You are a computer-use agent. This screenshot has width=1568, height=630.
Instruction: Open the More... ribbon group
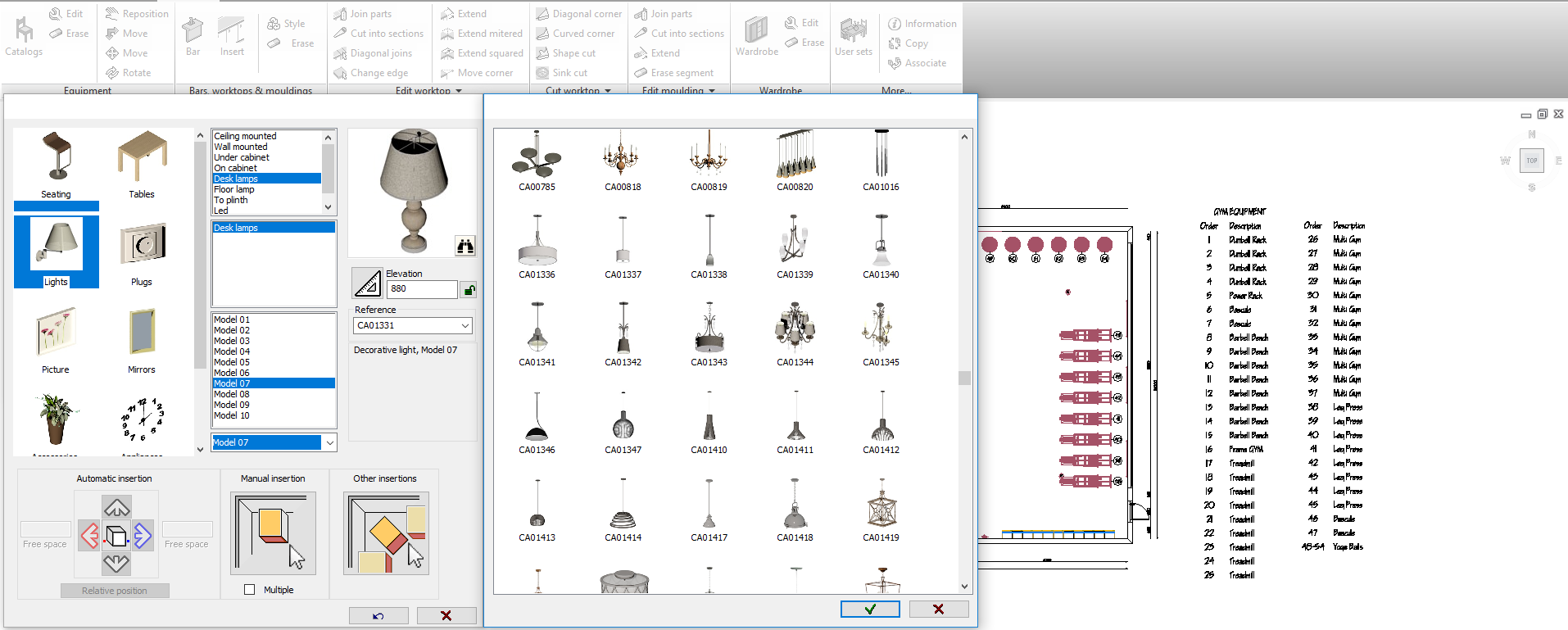point(896,91)
